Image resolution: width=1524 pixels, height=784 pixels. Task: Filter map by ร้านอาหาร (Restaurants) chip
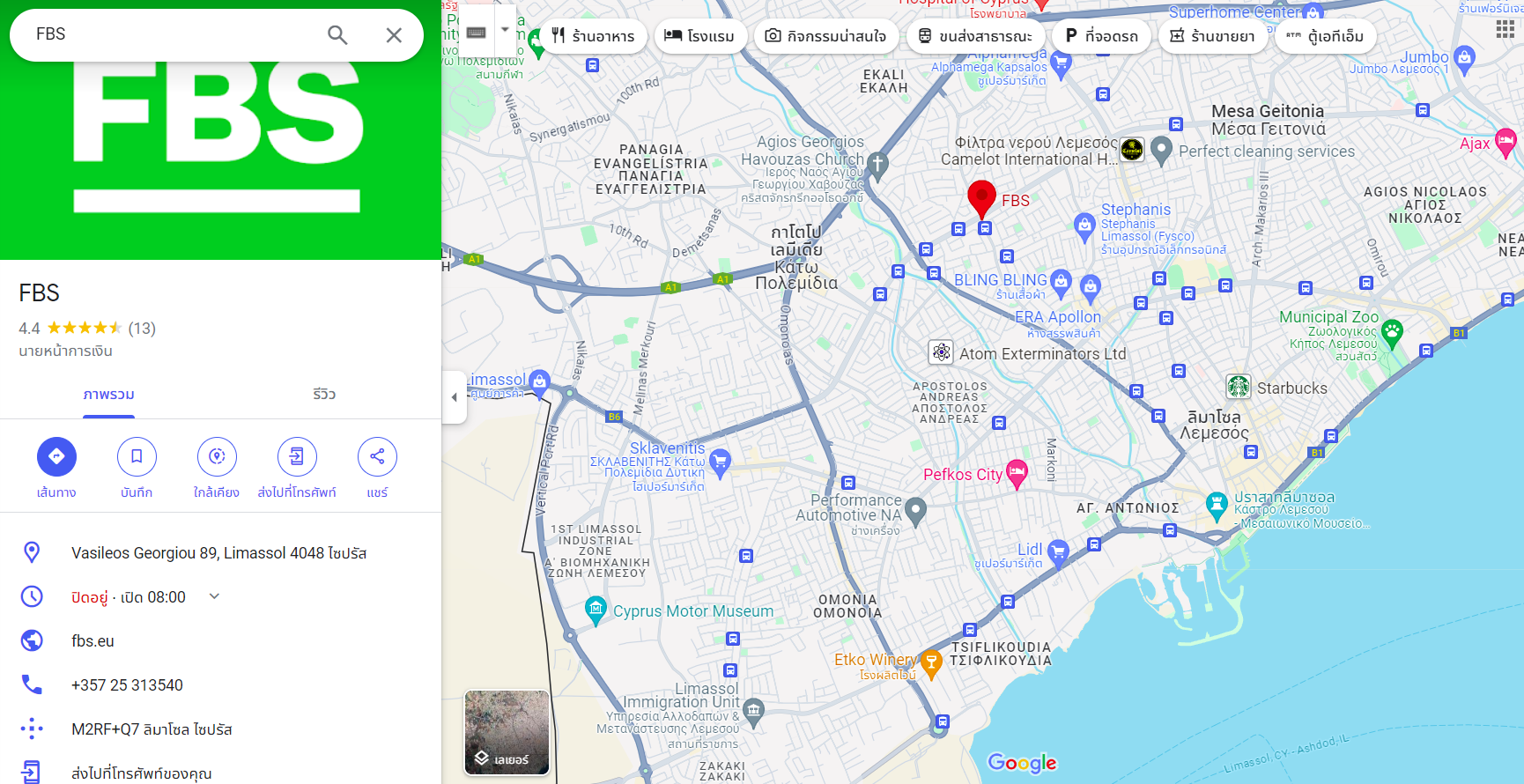click(x=593, y=36)
